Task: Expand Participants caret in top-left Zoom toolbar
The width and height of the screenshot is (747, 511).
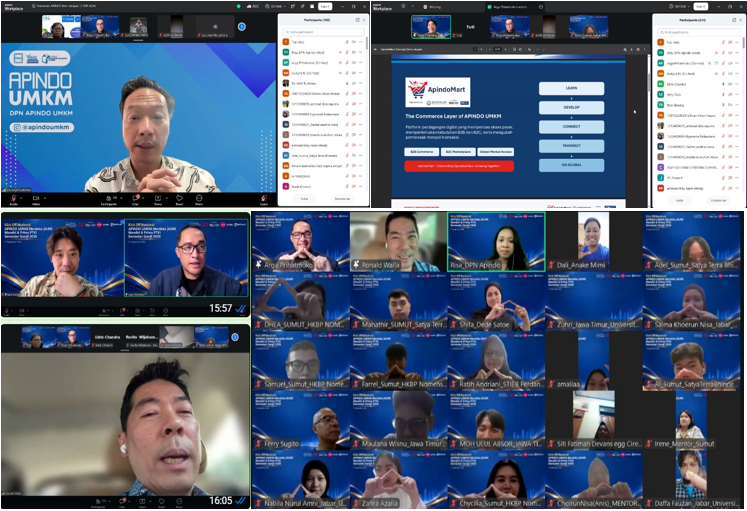Action: coord(121,197)
